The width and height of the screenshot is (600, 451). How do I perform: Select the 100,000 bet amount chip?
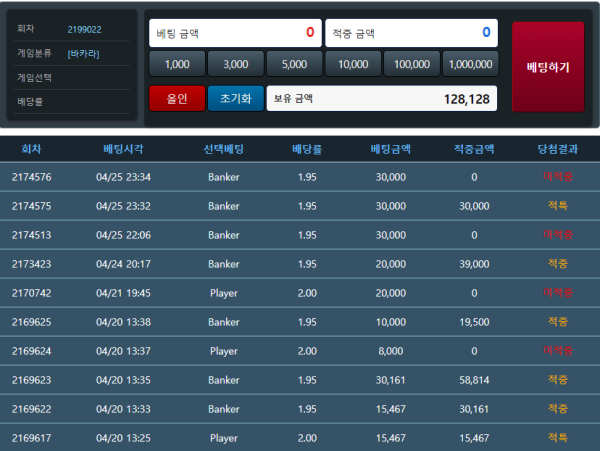(x=412, y=64)
